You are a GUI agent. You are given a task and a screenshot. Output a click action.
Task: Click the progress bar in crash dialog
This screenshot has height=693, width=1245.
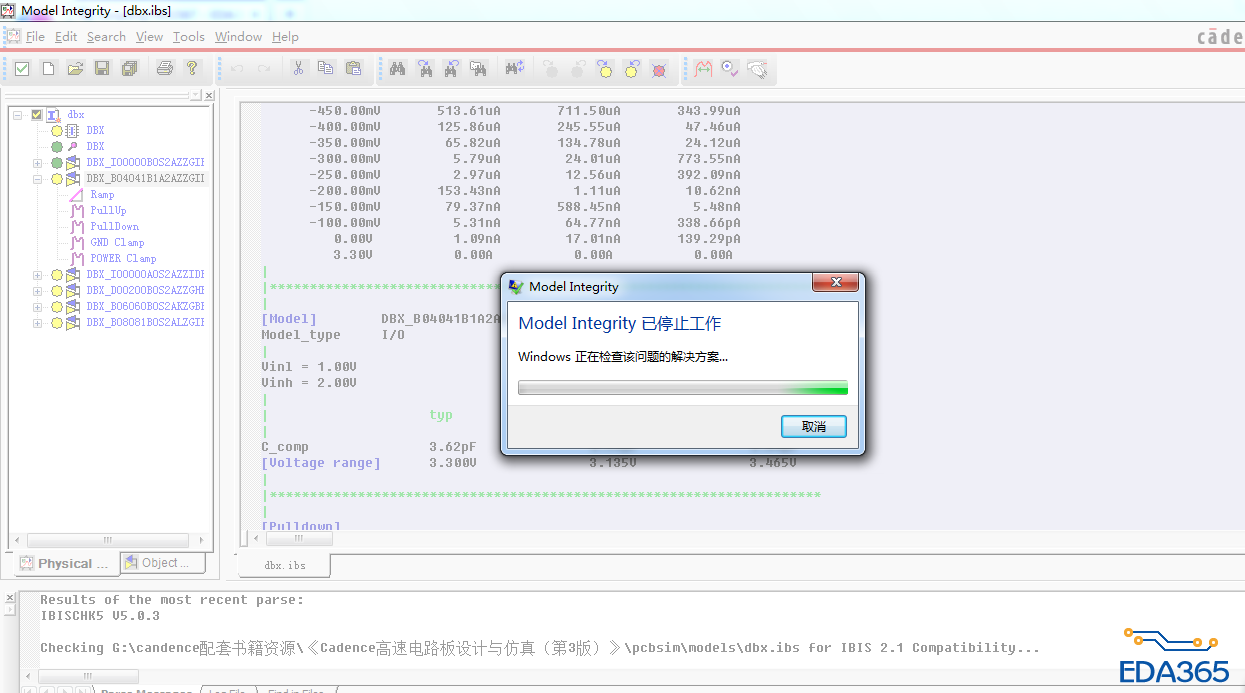click(682, 388)
